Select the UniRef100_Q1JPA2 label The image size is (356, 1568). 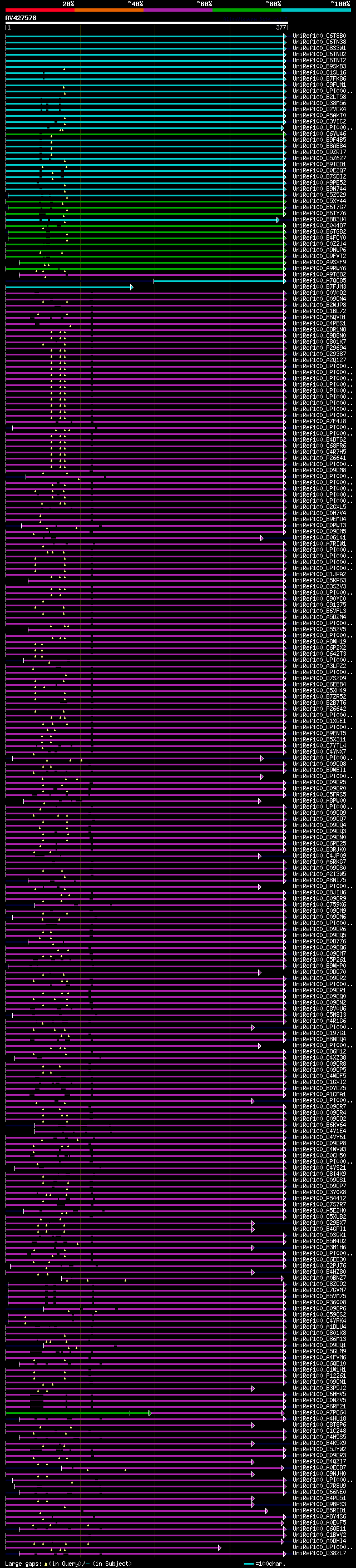(x=319, y=574)
